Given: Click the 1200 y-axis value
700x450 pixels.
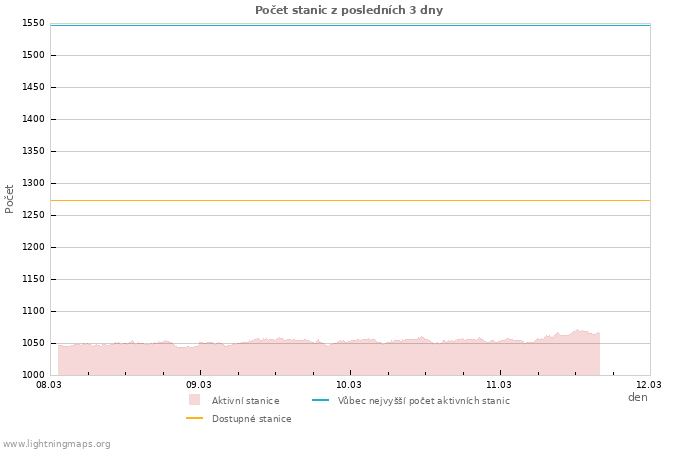Looking at the screenshot, I should (x=33, y=247).
